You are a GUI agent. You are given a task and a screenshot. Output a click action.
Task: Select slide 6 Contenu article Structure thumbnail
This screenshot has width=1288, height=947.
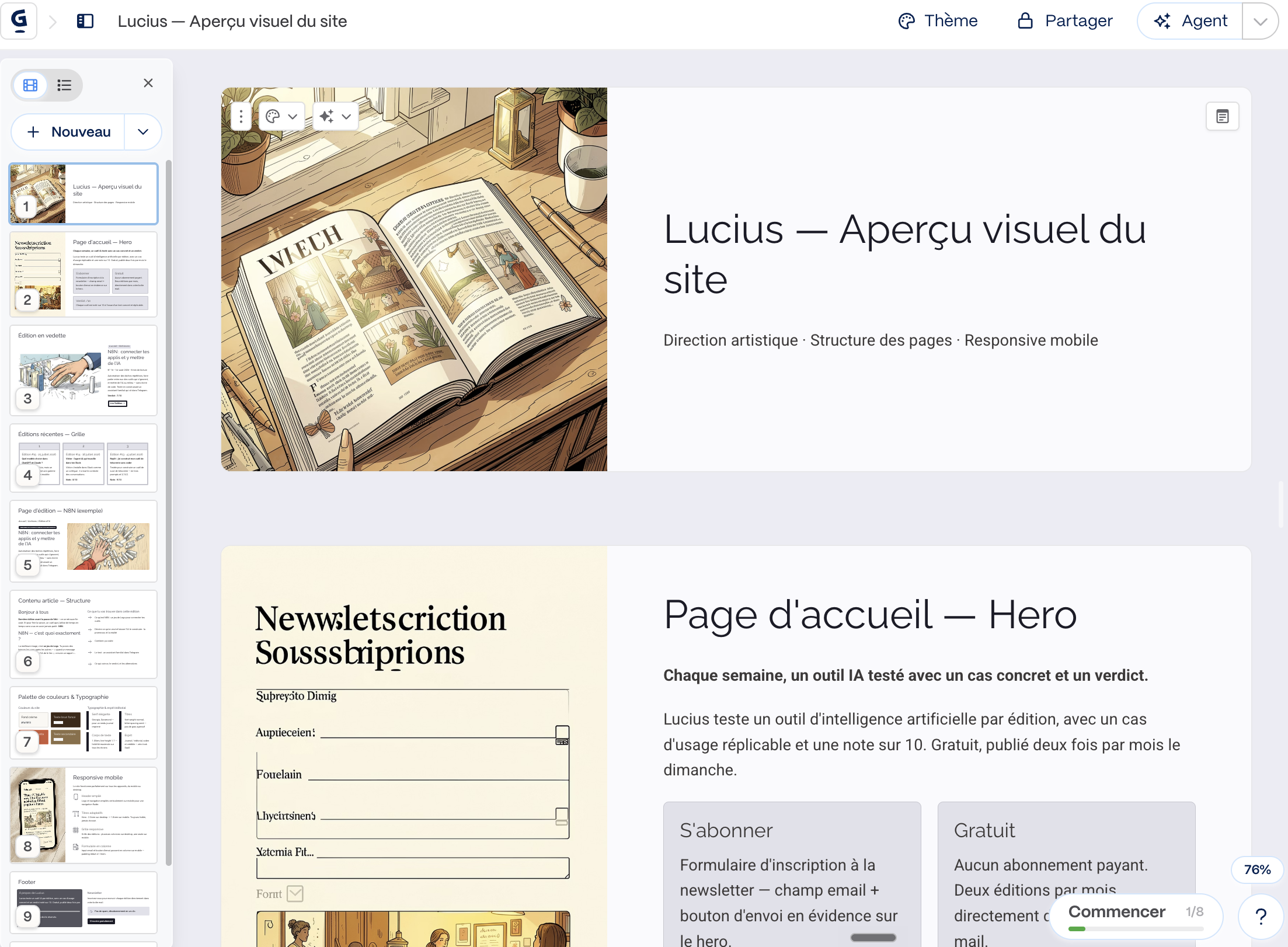click(83, 635)
